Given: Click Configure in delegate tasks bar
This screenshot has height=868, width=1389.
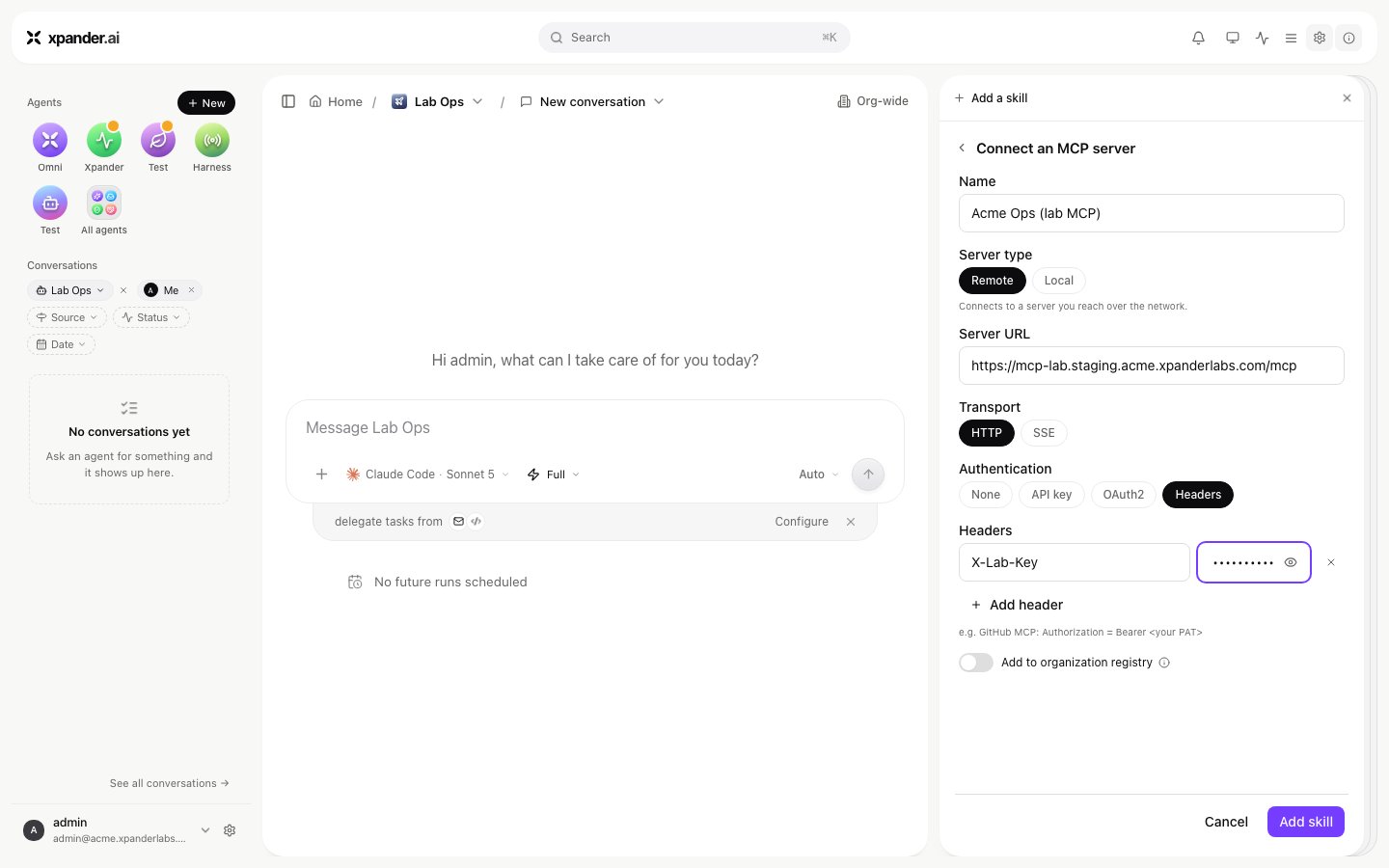Looking at the screenshot, I should coord(802,522).
